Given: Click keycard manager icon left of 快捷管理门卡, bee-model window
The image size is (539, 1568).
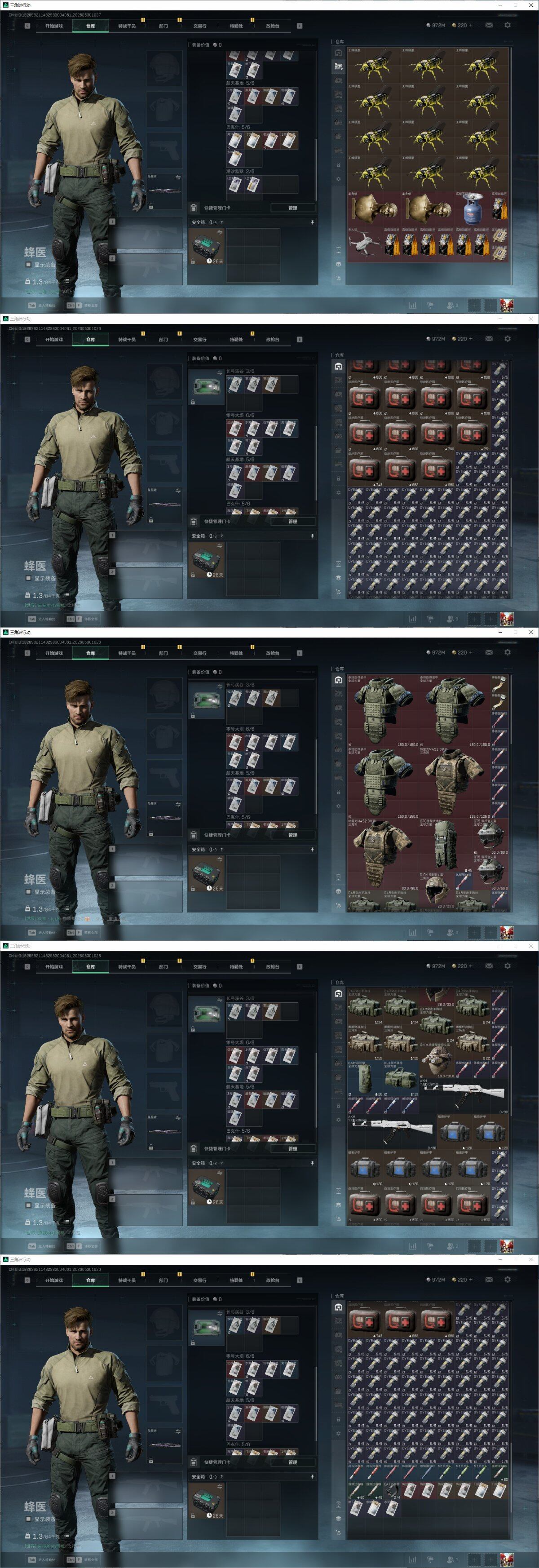Looking at the screenshot, I should (194, 208).
